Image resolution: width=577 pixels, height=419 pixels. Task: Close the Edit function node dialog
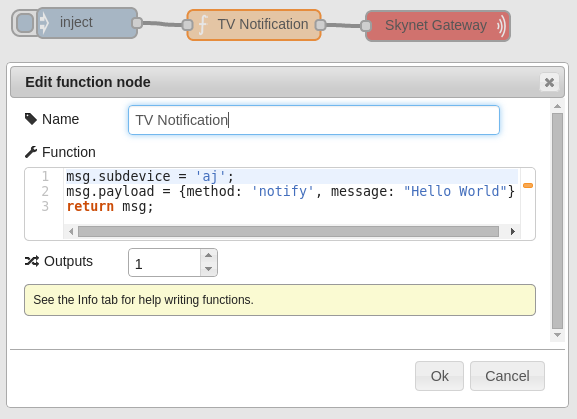pyautogui.click(x=549, y=82)
